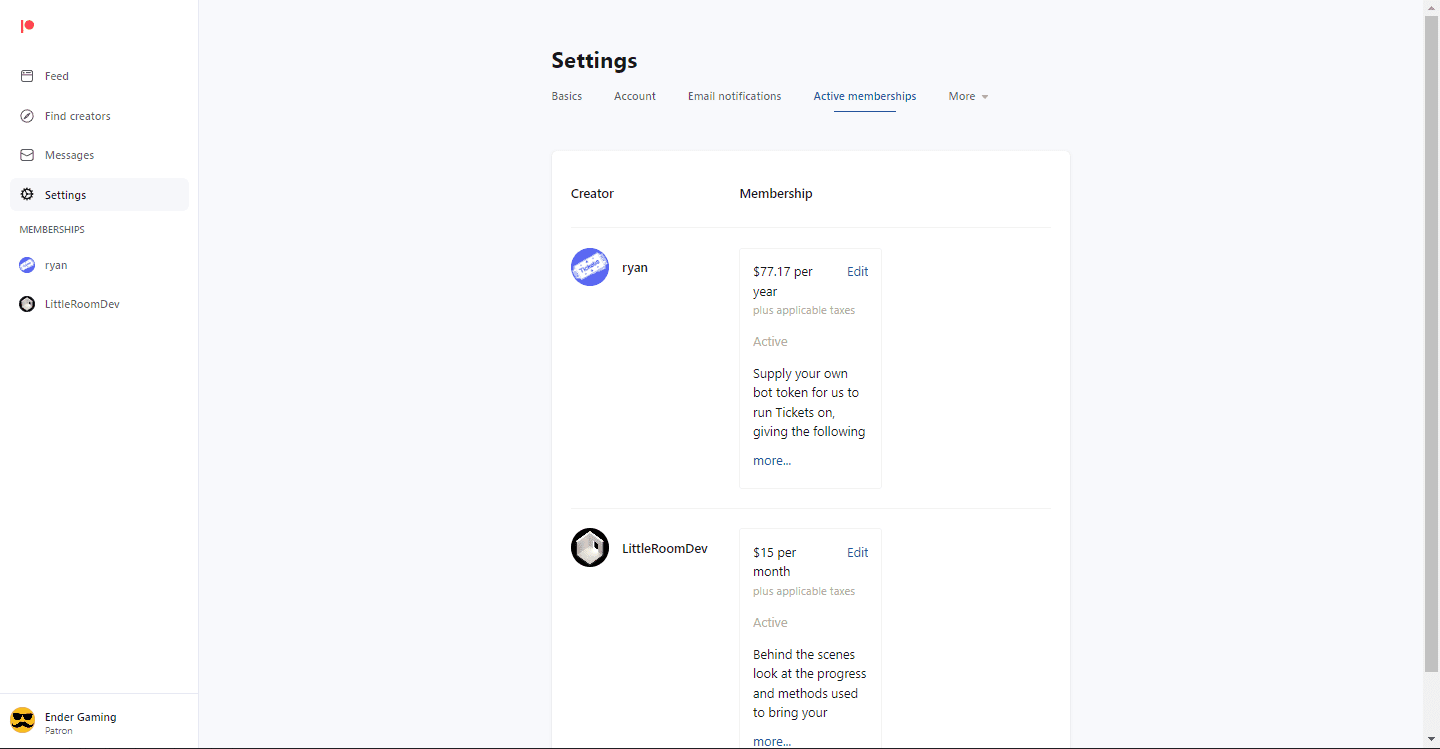Image resolution: width=1440 pixels, height=749 pixels.
Task: Click the Settings gear icon
Action: click(x=27, y=195)
